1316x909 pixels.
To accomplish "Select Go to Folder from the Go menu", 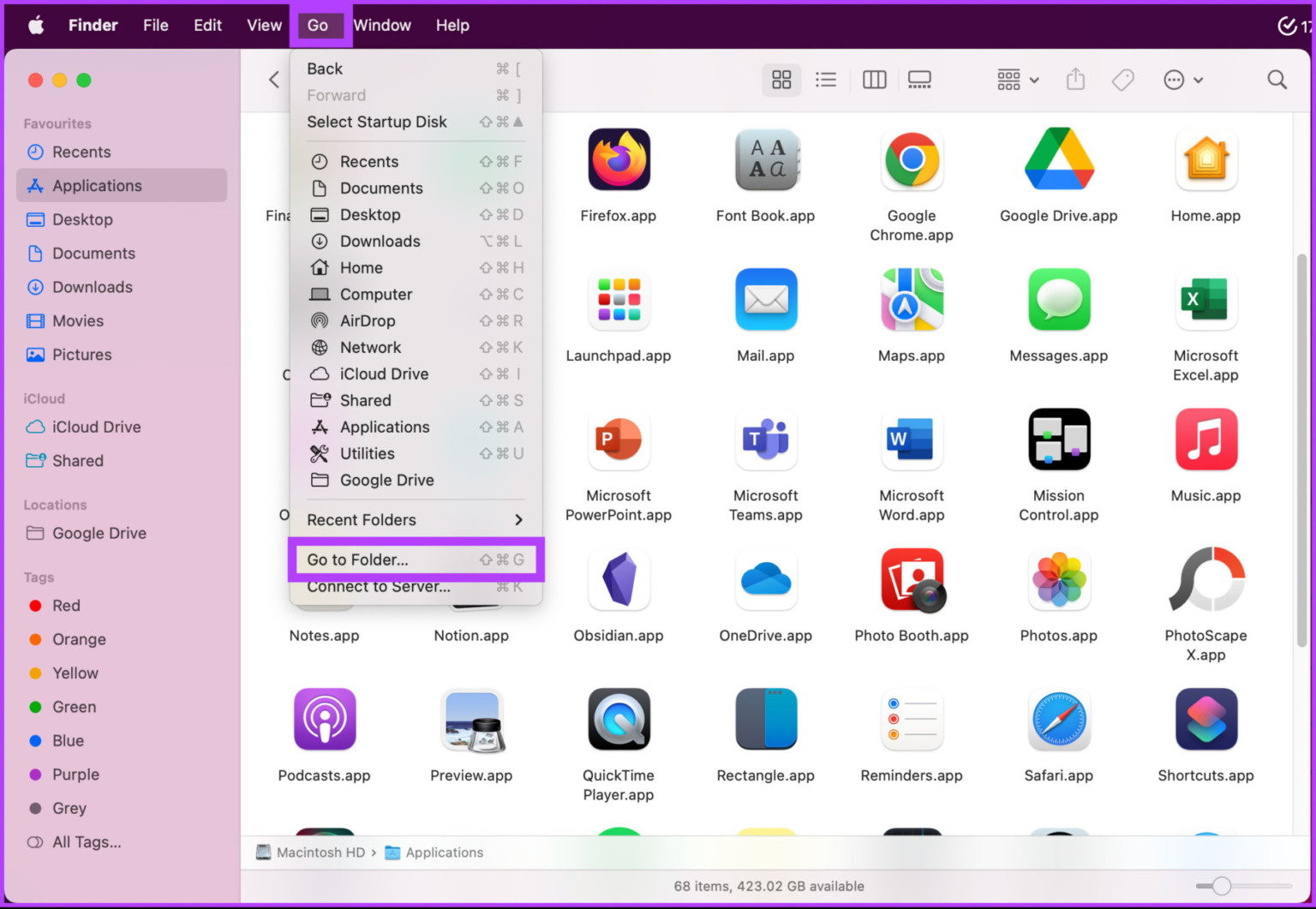I will [x=414, y=559].
